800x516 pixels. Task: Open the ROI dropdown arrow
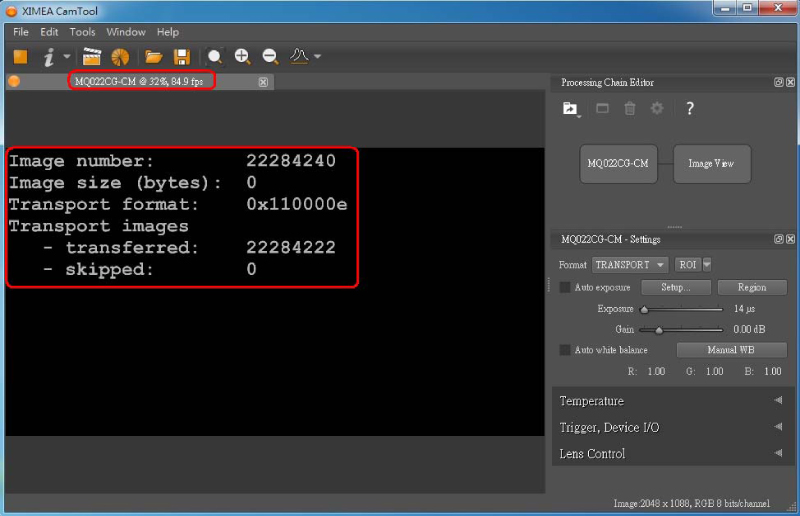[x=707, y=265]
